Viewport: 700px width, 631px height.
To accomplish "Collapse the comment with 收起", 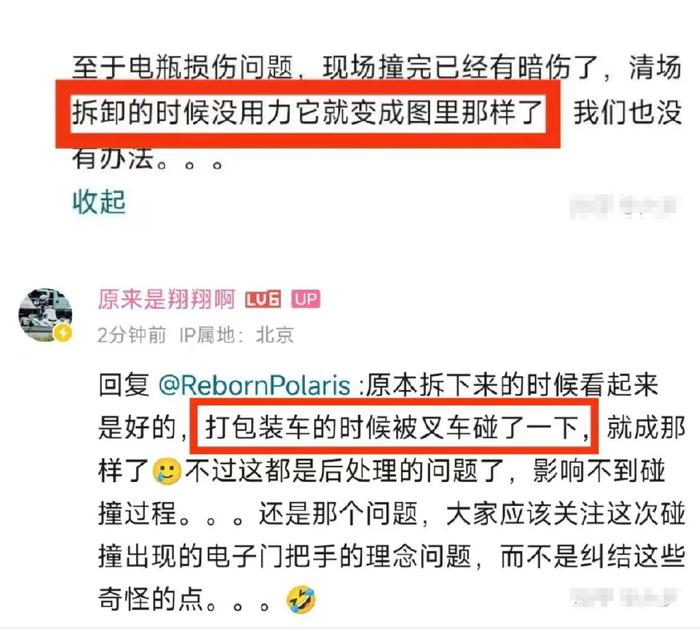I will click(x=99, y=202).
